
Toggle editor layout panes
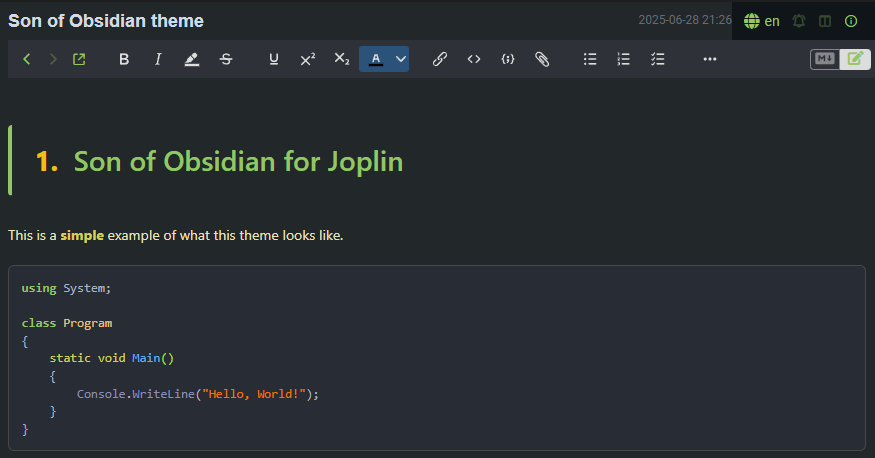(x=825, y=21)
